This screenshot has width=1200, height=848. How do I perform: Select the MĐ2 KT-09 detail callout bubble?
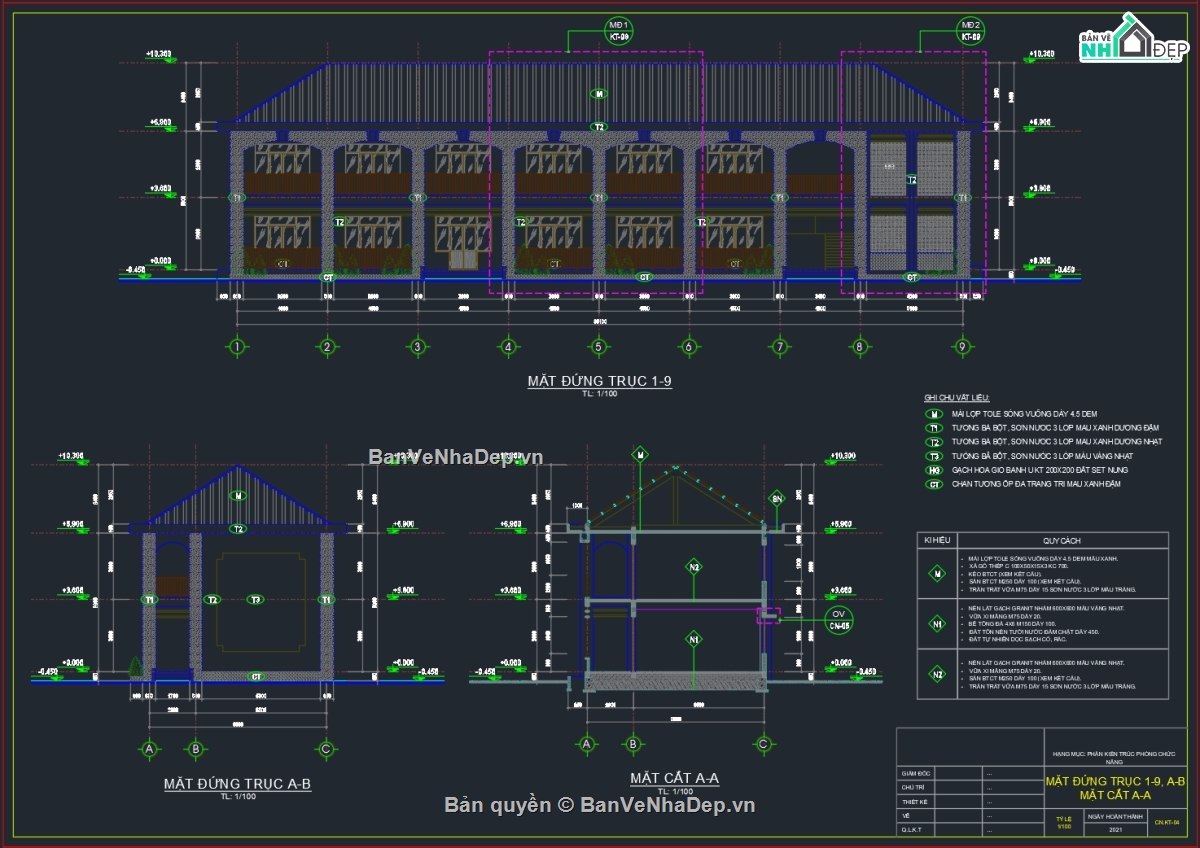(970, 30)
